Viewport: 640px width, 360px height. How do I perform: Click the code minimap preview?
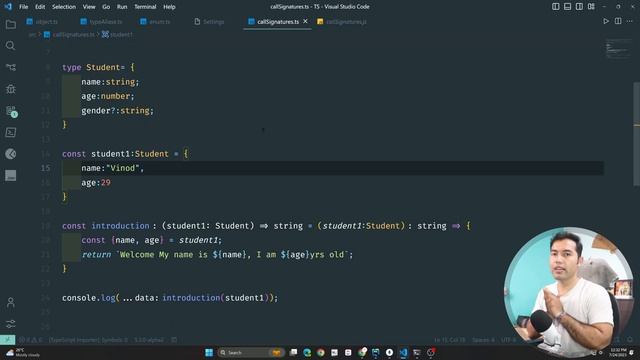pos(618,49)
